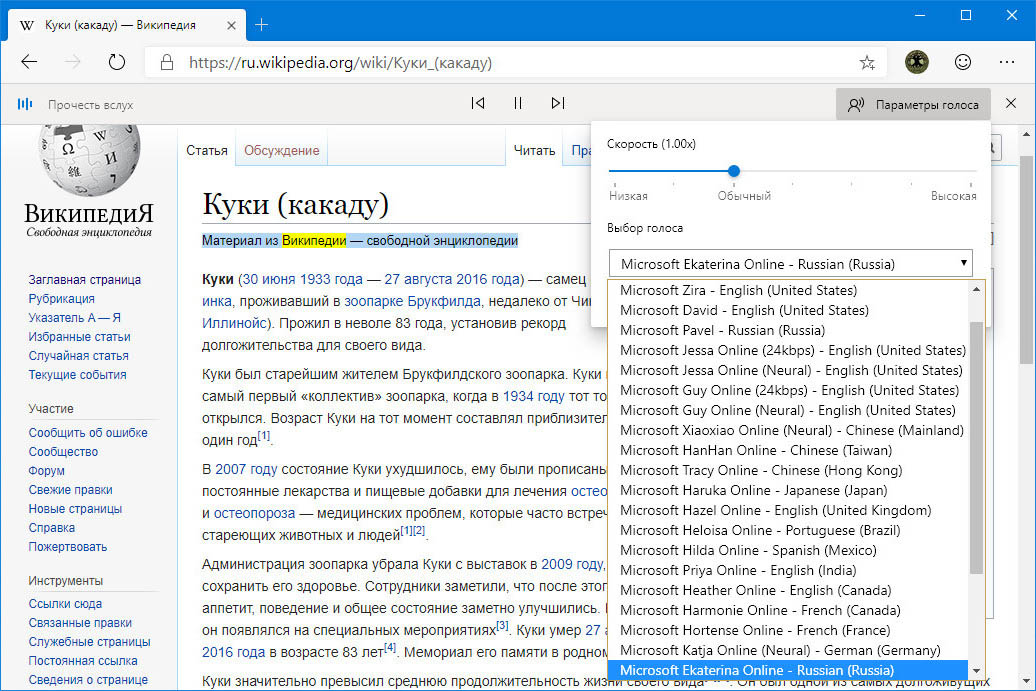Open the Указатель А — Я link
Viewport: 1036px width, 691px height.
(x=75, y=318)
